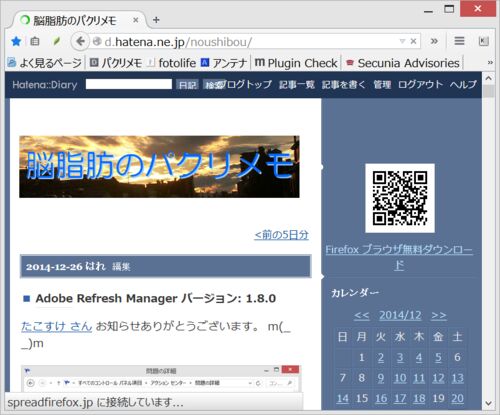
Task: Open the Firefox hamburger menu
Action: [459, 41]
